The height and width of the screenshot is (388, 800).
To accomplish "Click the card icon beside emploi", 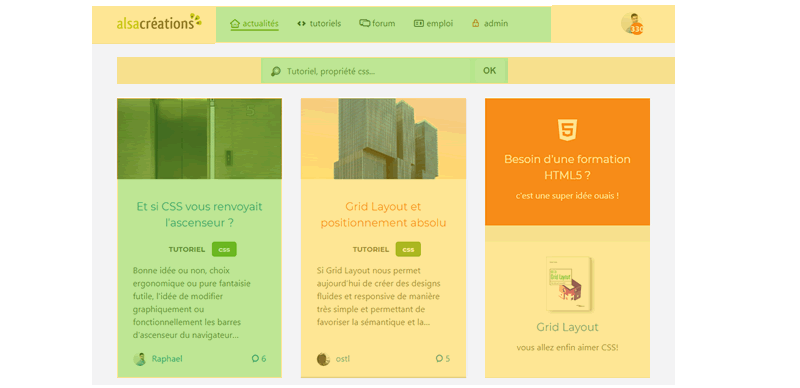I will click(x=419, y=23).
